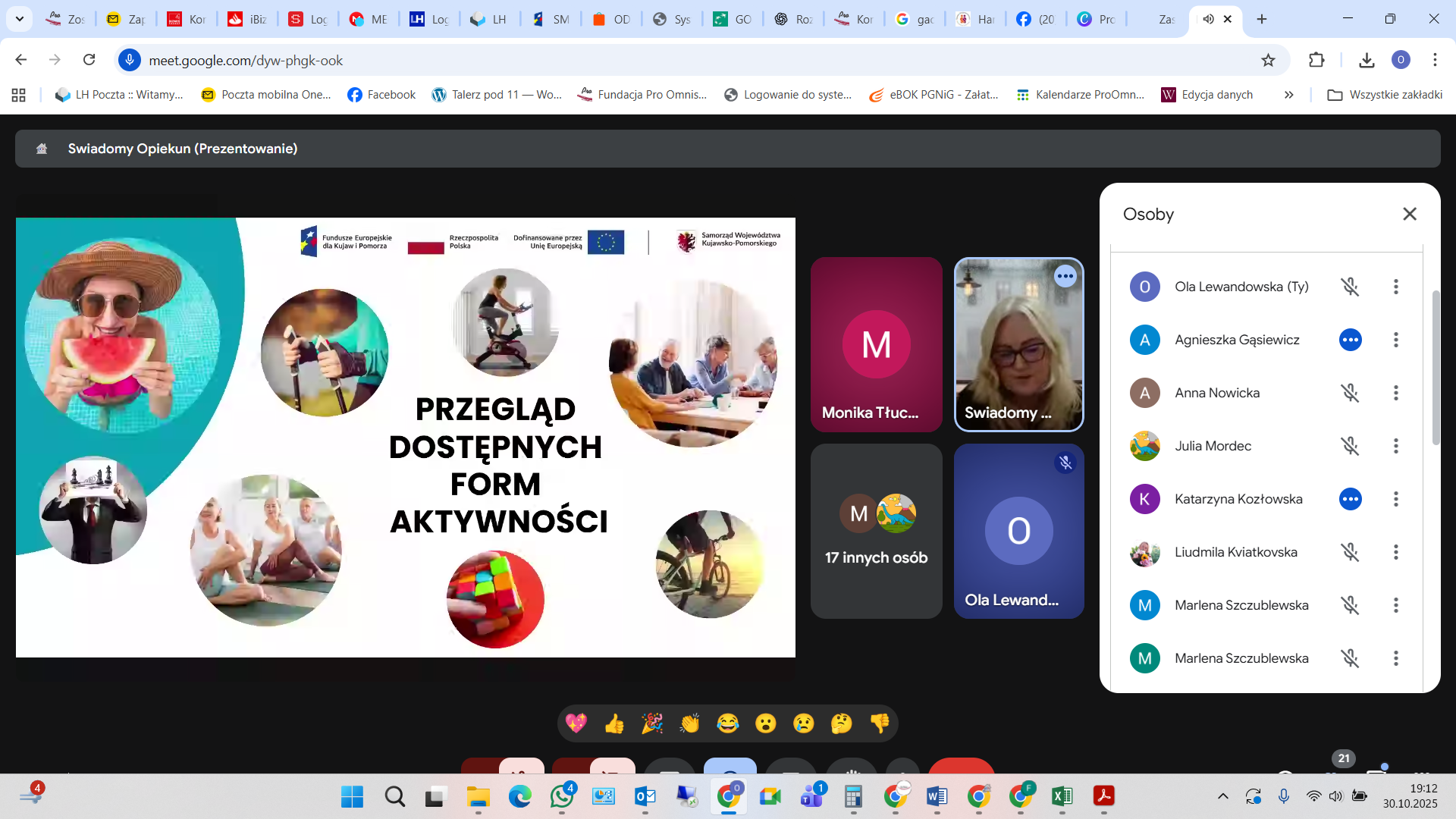Send the thinking face reaction
The height and width of the screenshot is (819, 1456).
coord(841,723)
